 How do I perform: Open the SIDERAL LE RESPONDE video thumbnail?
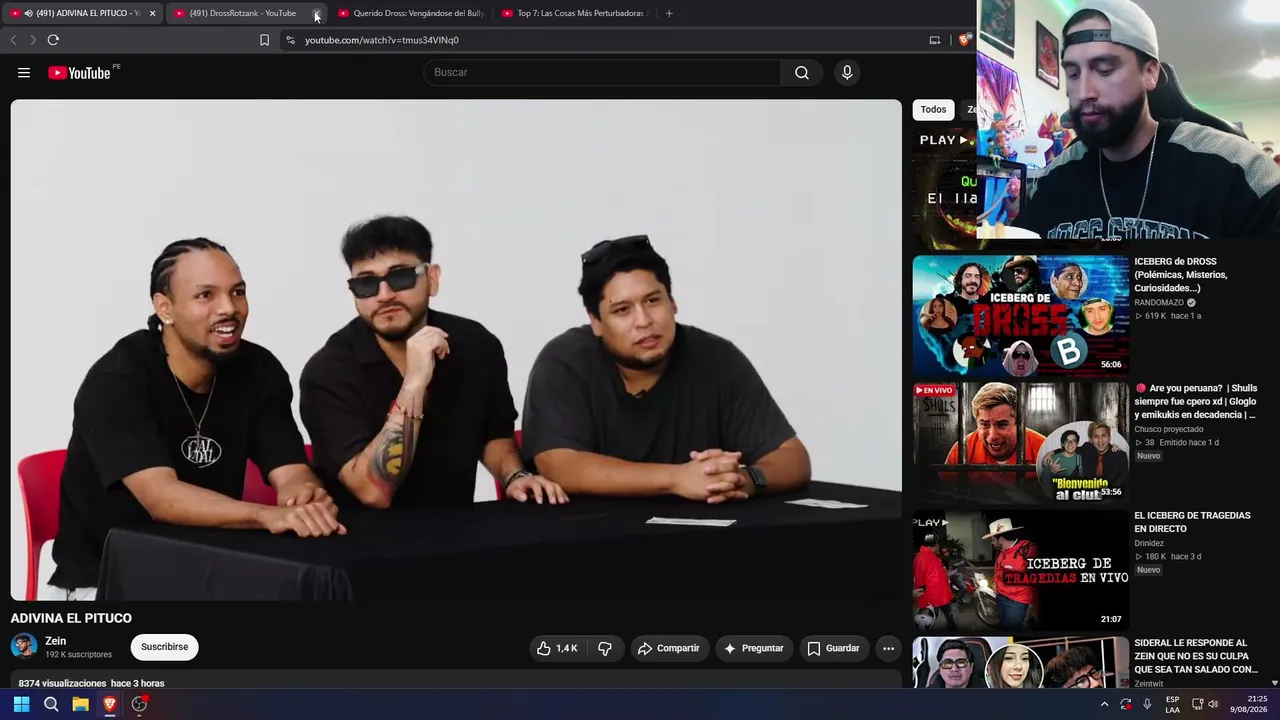tap(1020, 663)
